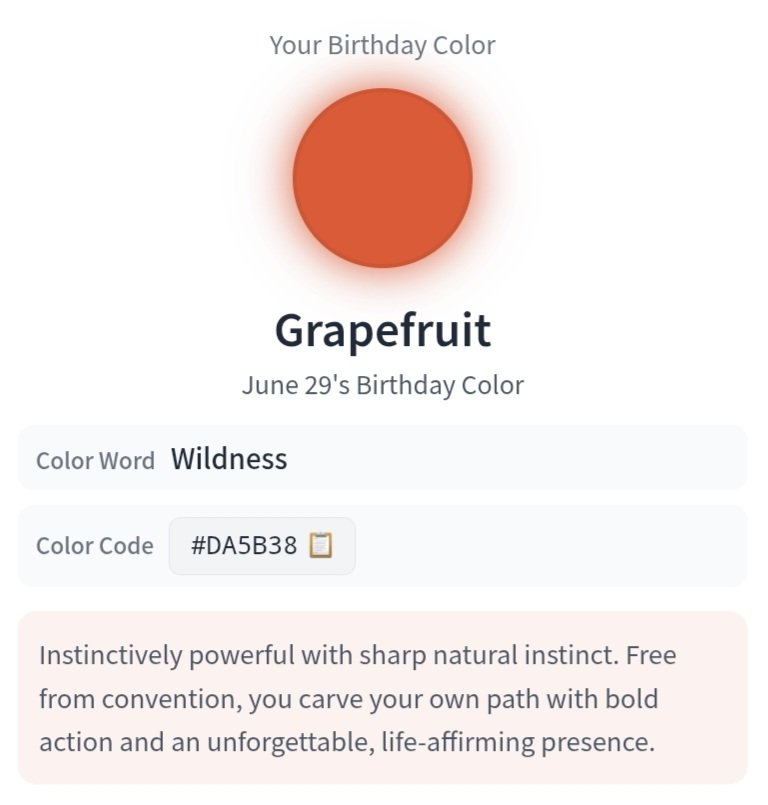Click the "Color Word" label
Screen dimensions: 768x805
(95, 461)
